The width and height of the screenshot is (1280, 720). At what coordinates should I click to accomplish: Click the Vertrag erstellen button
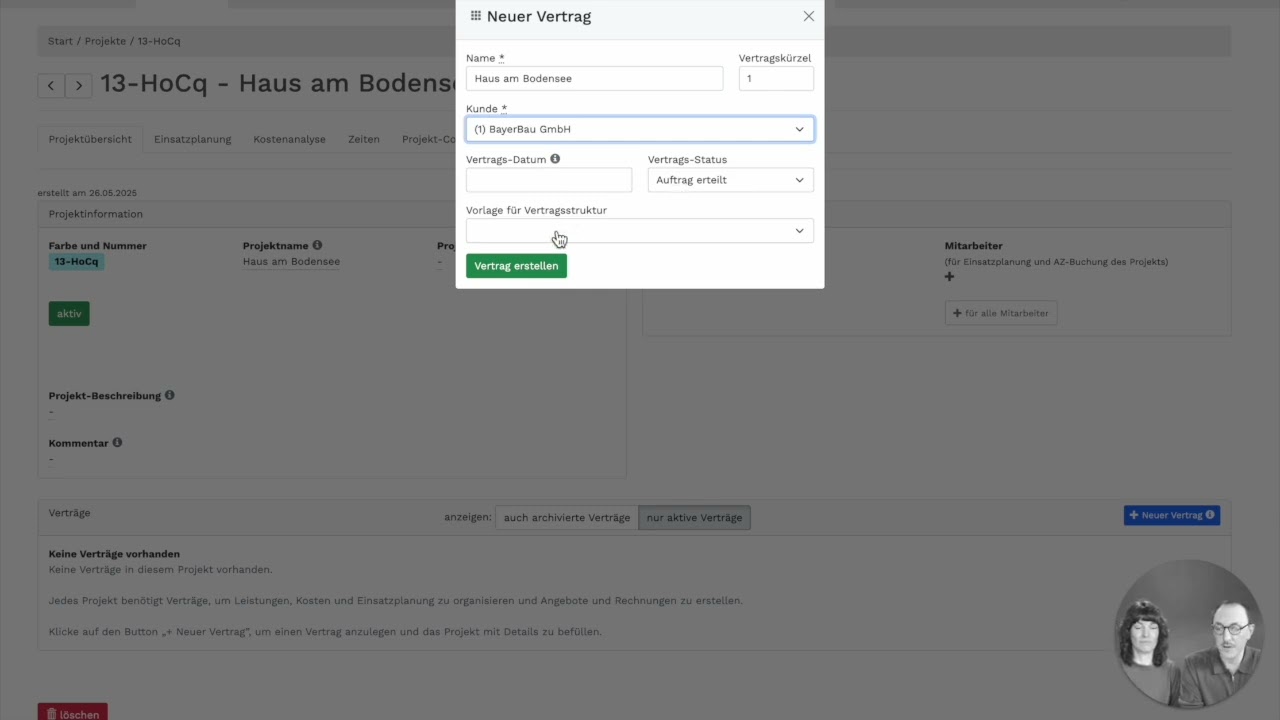click(x=516, y=266)
